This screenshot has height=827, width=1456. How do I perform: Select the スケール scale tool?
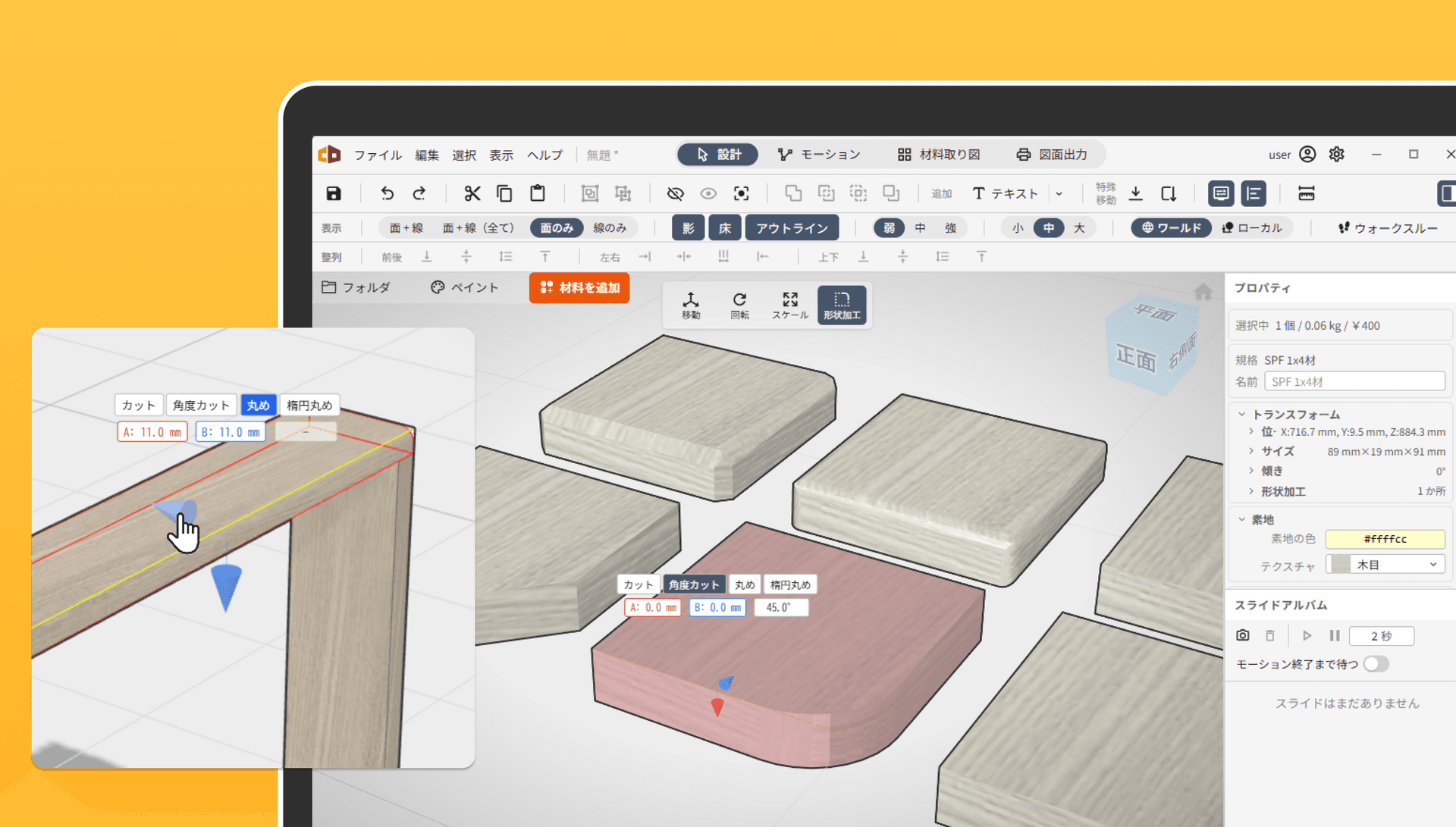pyautogui.click(x=790, y=305)
